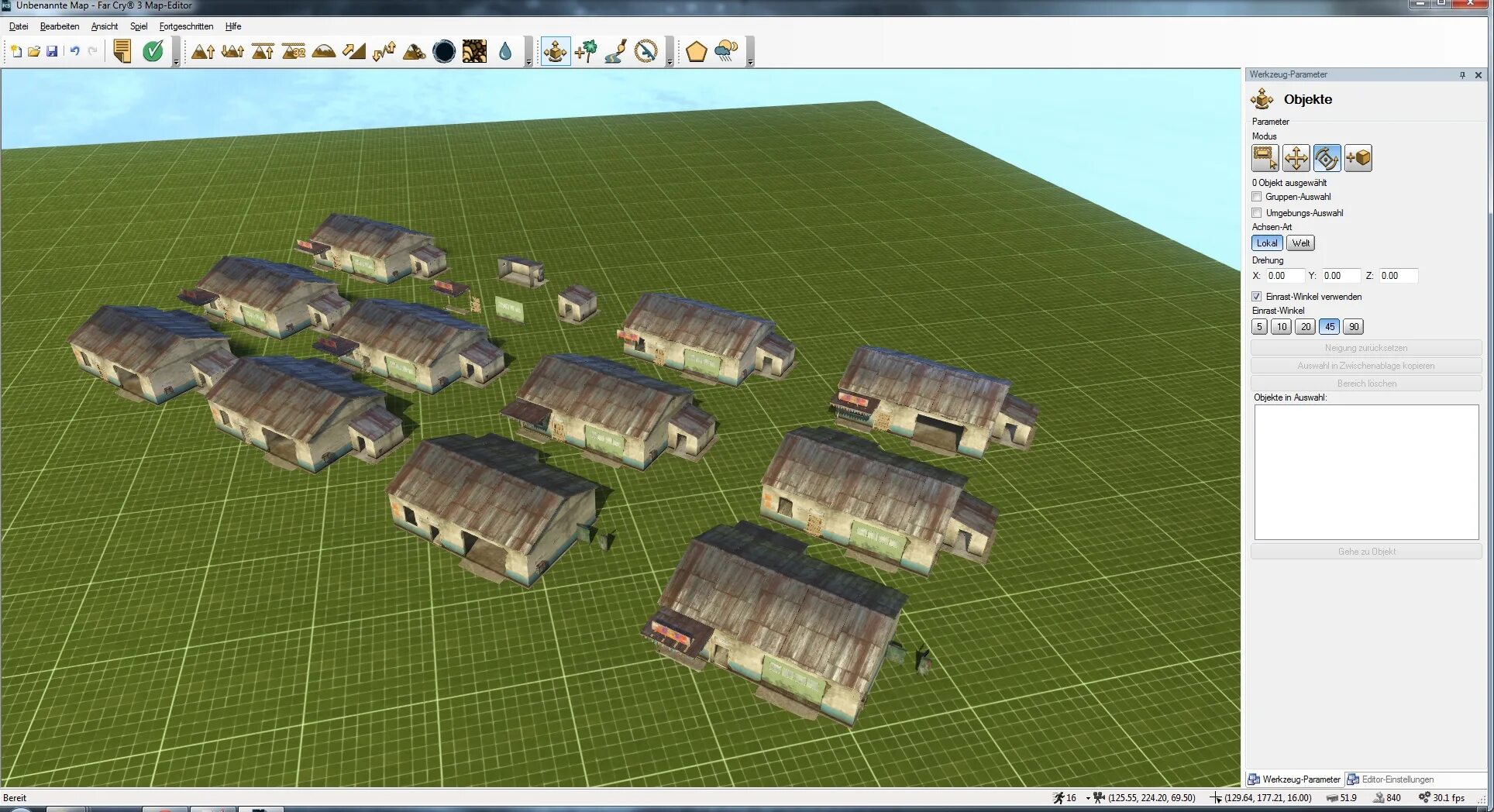Close the Werkzeug-Parameter panel
Screen dimensions: 1494x812
pos(1479,75)
